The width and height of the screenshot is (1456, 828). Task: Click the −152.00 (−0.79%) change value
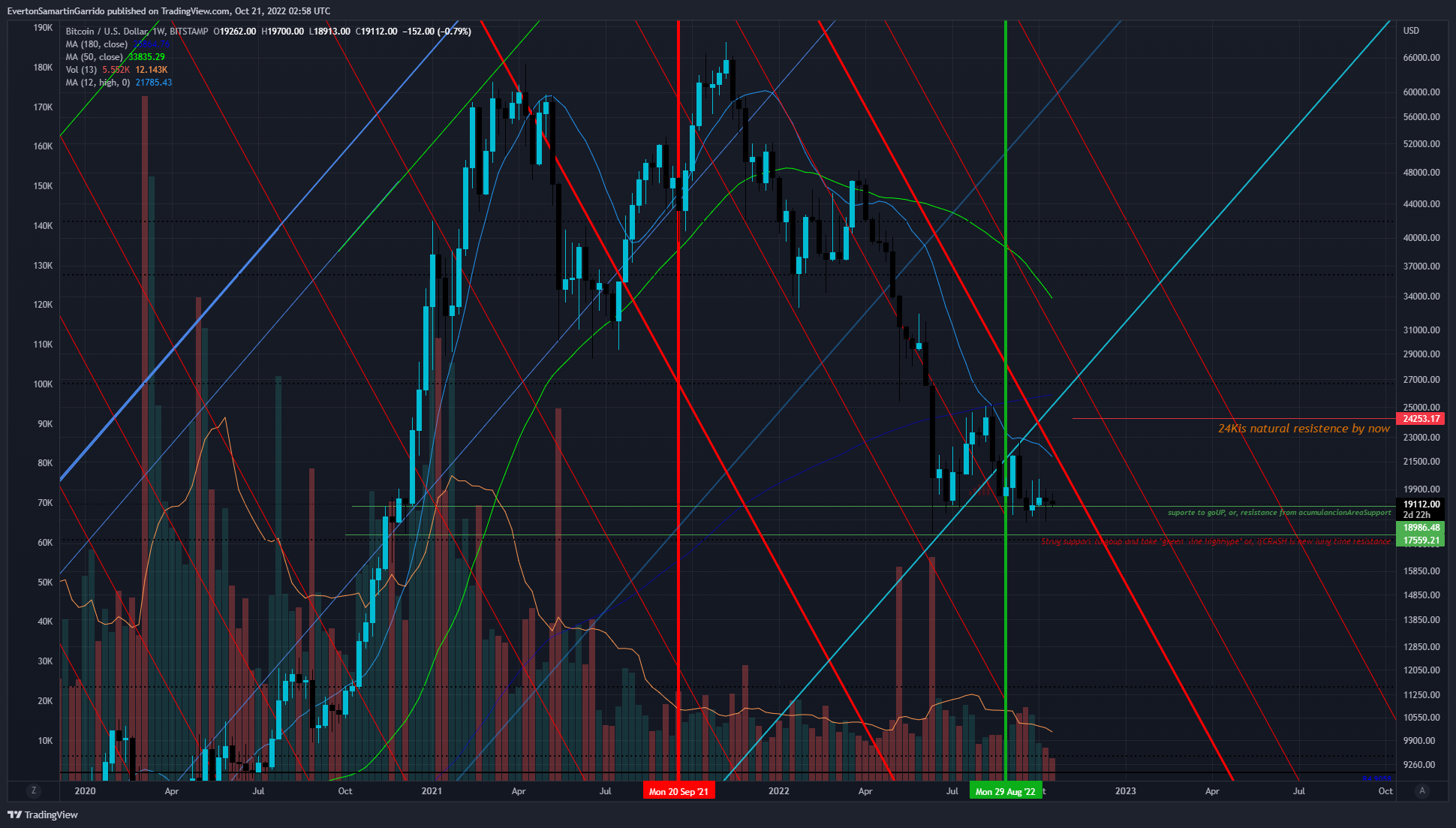coord(437,32)
